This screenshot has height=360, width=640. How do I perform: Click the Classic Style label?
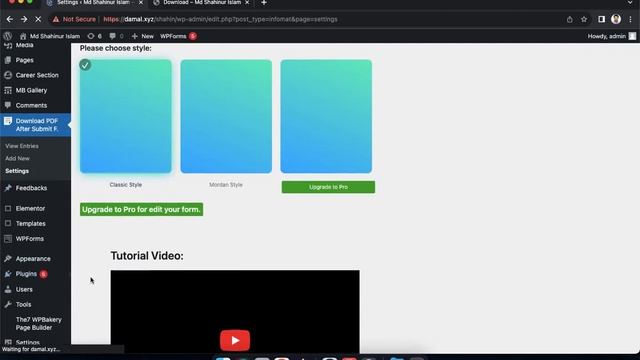coord(125,184)
